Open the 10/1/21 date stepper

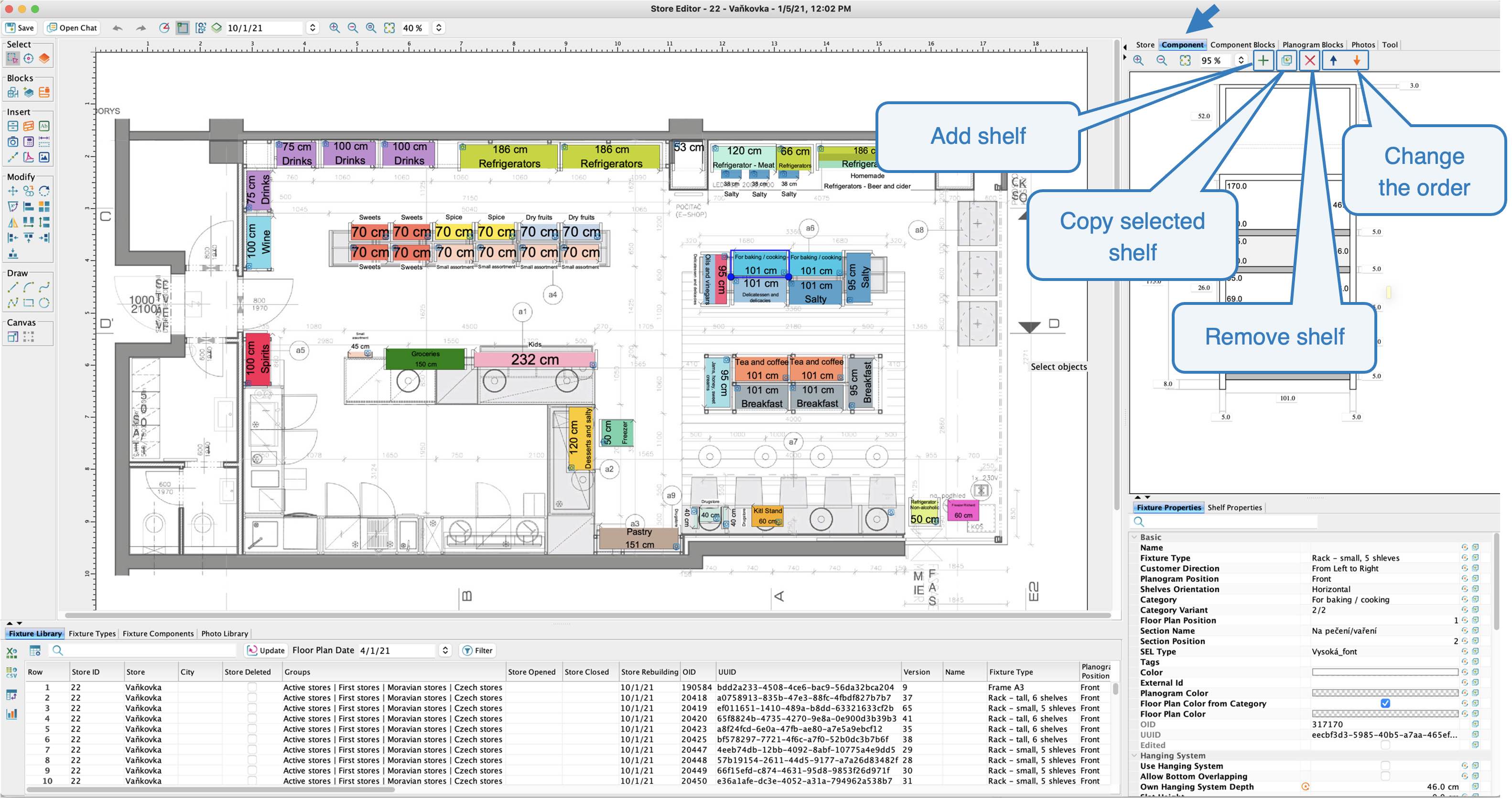coord(313,28)
